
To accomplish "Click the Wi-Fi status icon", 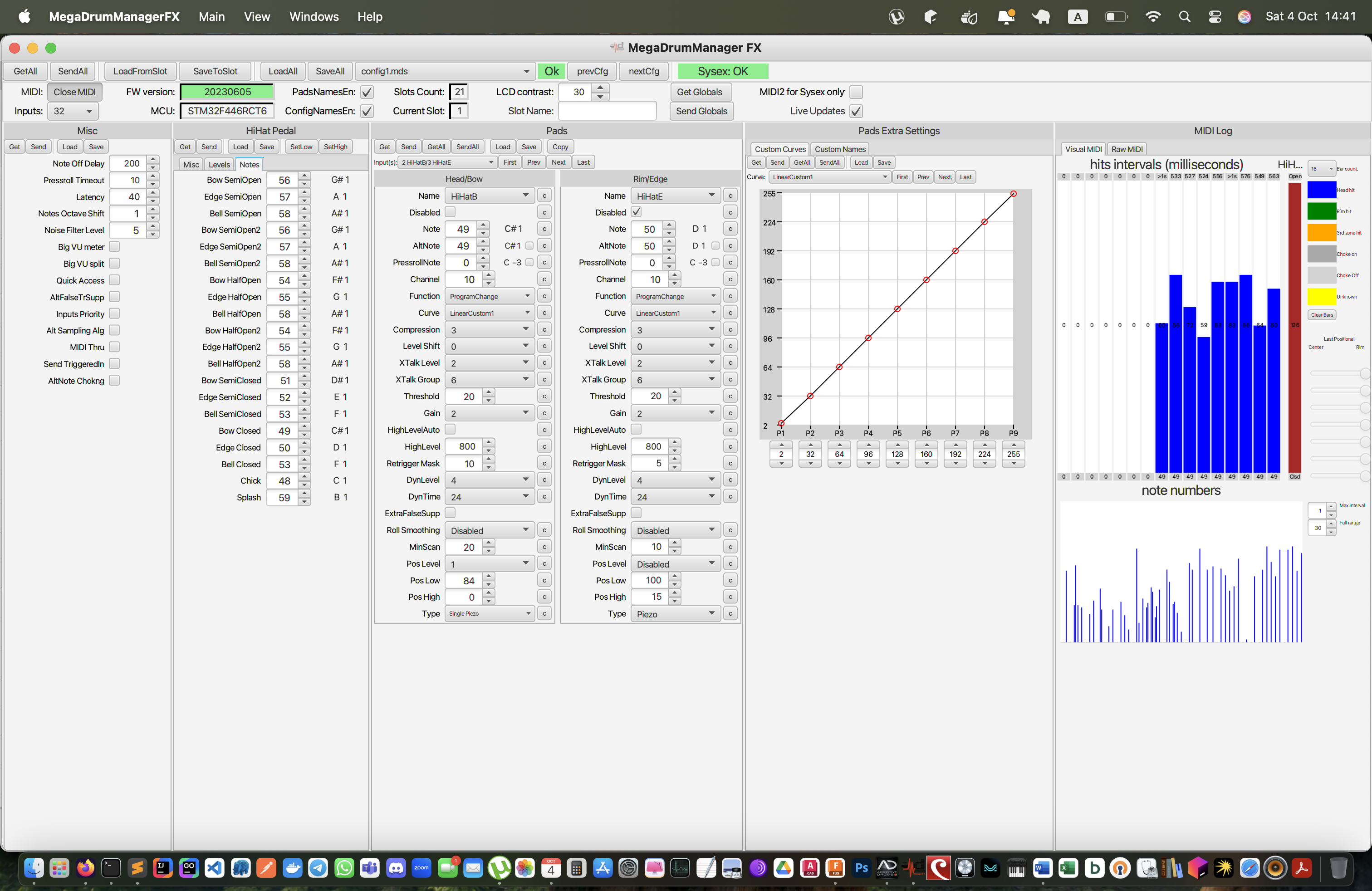I will (1152, 17).
